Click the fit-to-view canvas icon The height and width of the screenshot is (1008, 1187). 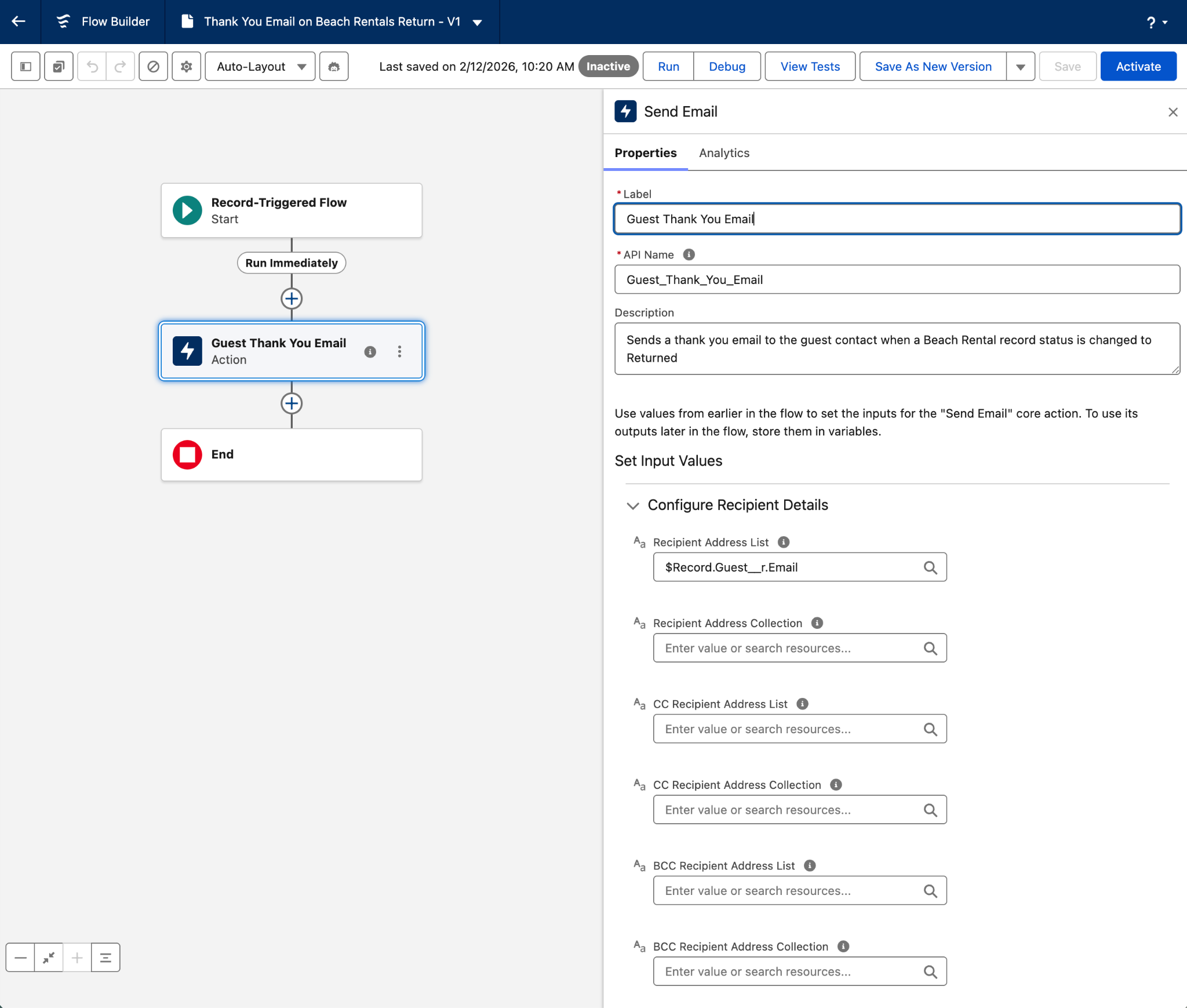click(49, 958)
